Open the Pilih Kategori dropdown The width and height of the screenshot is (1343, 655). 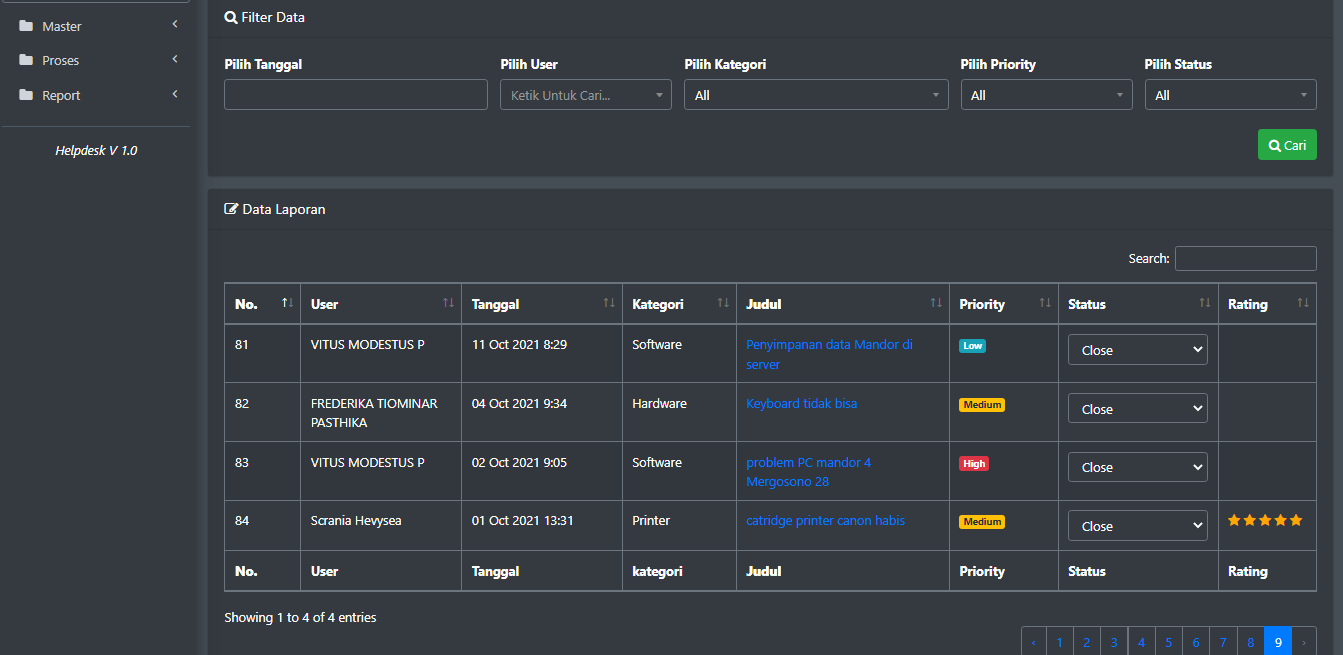click(816, 96)
